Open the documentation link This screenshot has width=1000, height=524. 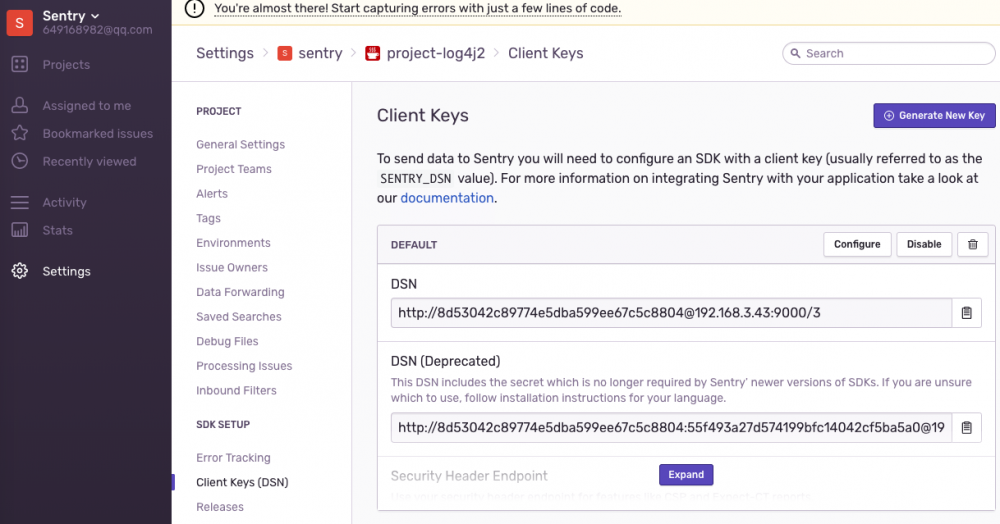[x=447, y=198]
